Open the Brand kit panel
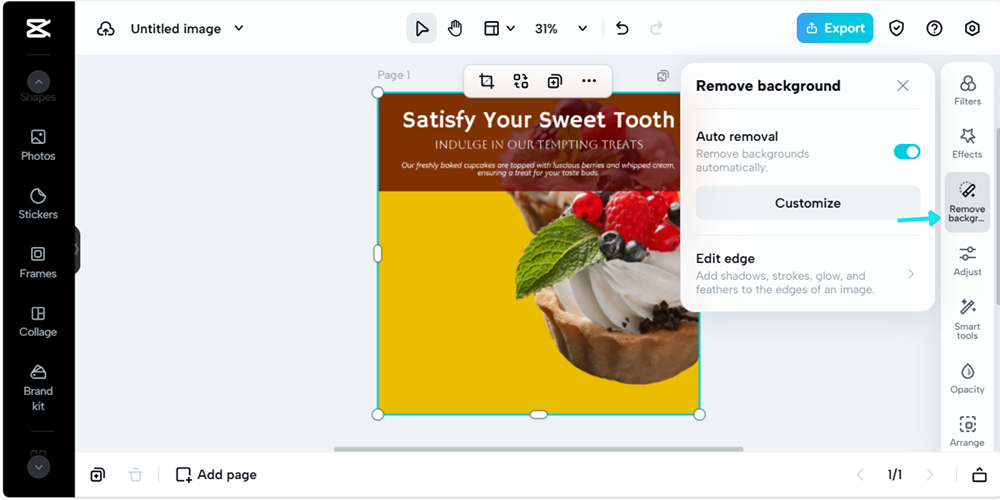Viewport: 1000px width, 500px height. pos(38,388)
